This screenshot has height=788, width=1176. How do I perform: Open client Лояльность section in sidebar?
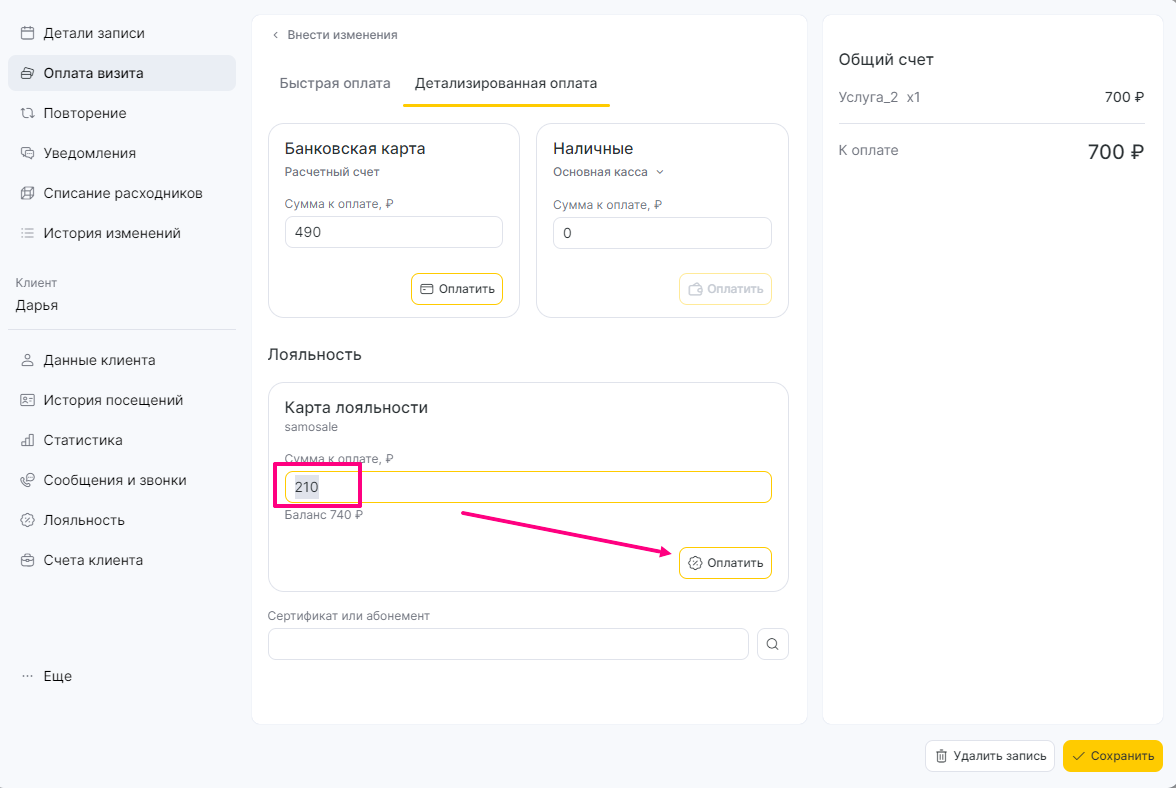122,520
